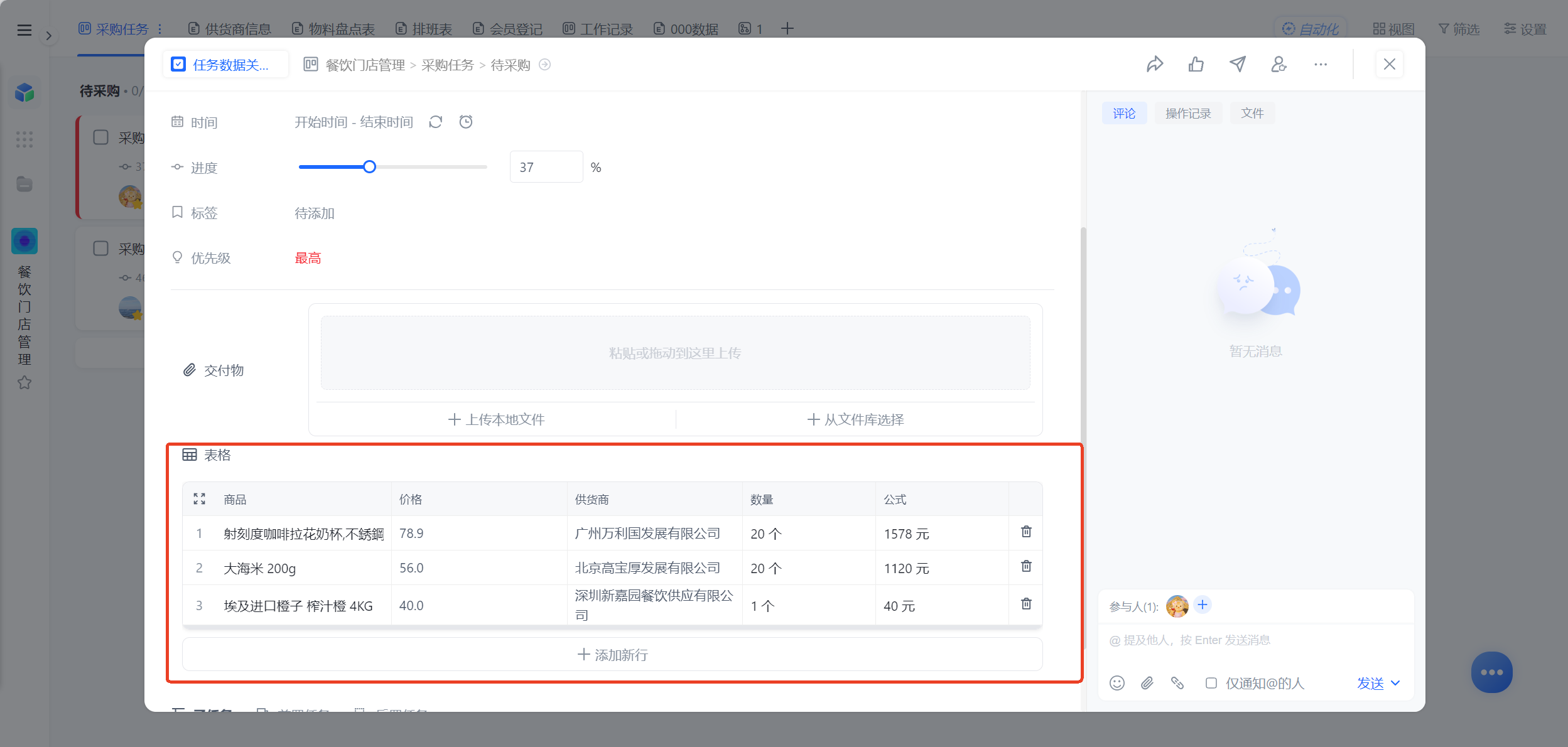Screen dimensions: 1568x747
Task: Open the dotted grid apps icon in the sidebar
Action: tap(24, 139)
